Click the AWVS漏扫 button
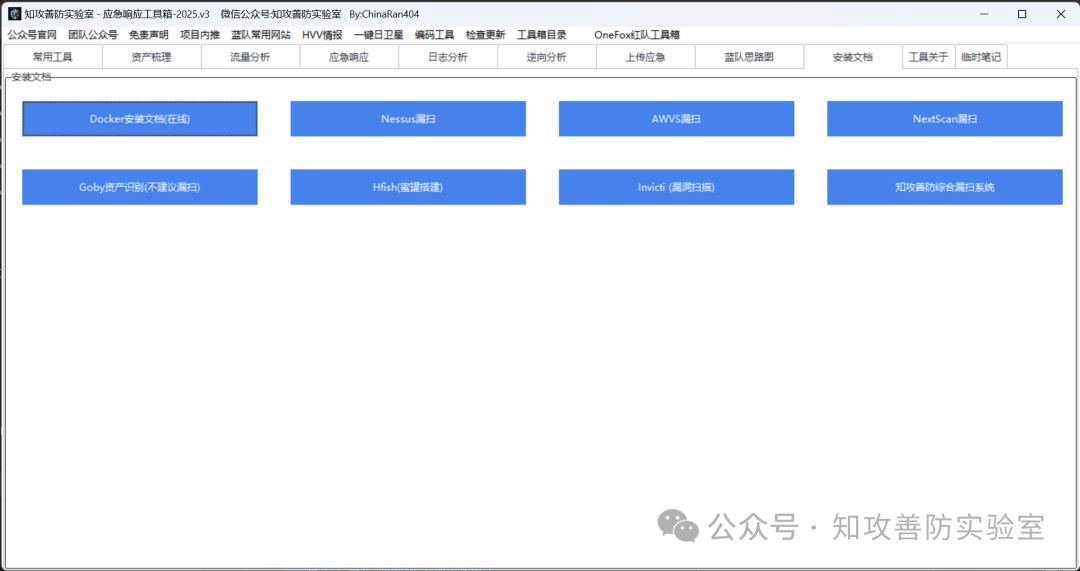The width and height of the screenshot is (1080, 571). click(676, 118)
